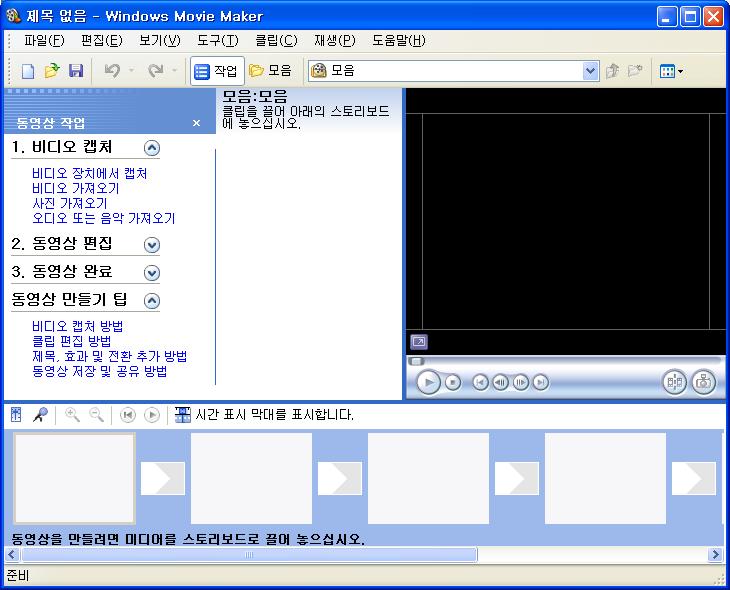Step to next frame button
Image resolution: width=730 pixels, height=590 pixels.
[520, 383]
